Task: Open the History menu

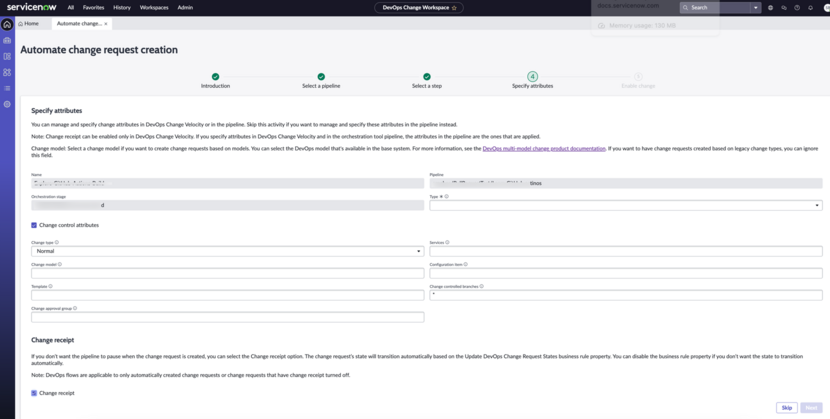Action: coord(122,8)
